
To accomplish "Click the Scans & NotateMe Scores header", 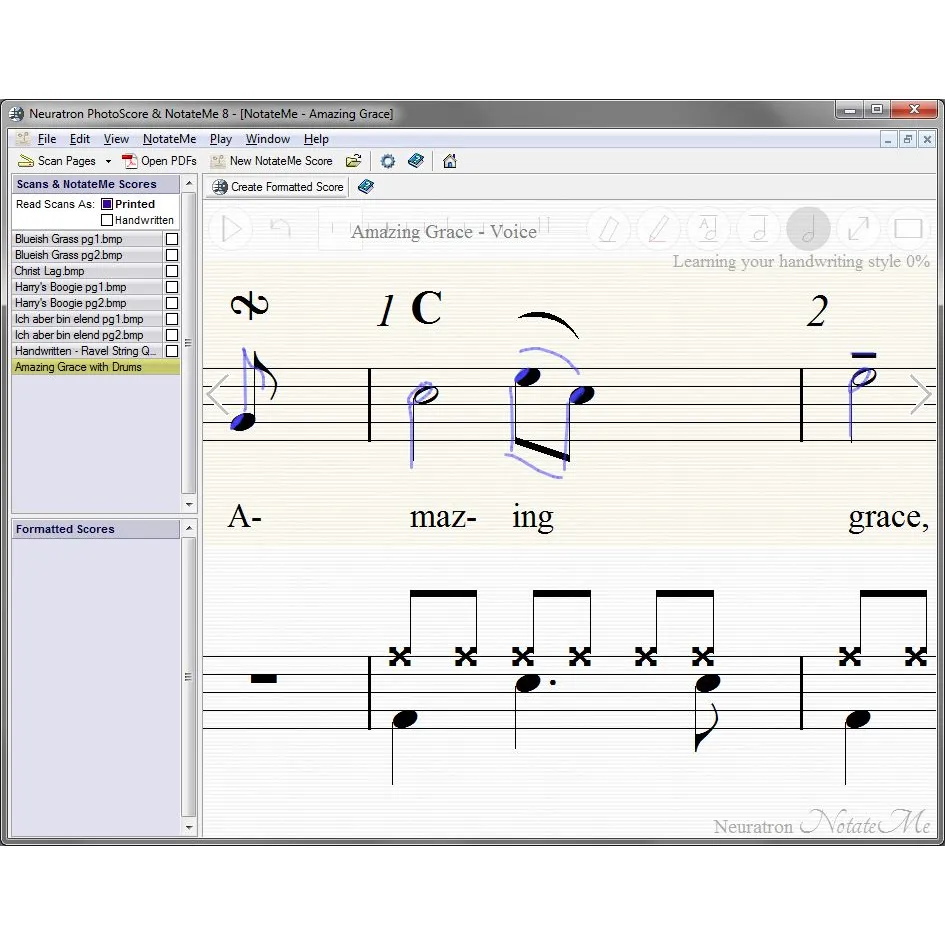I will [96, 184].
